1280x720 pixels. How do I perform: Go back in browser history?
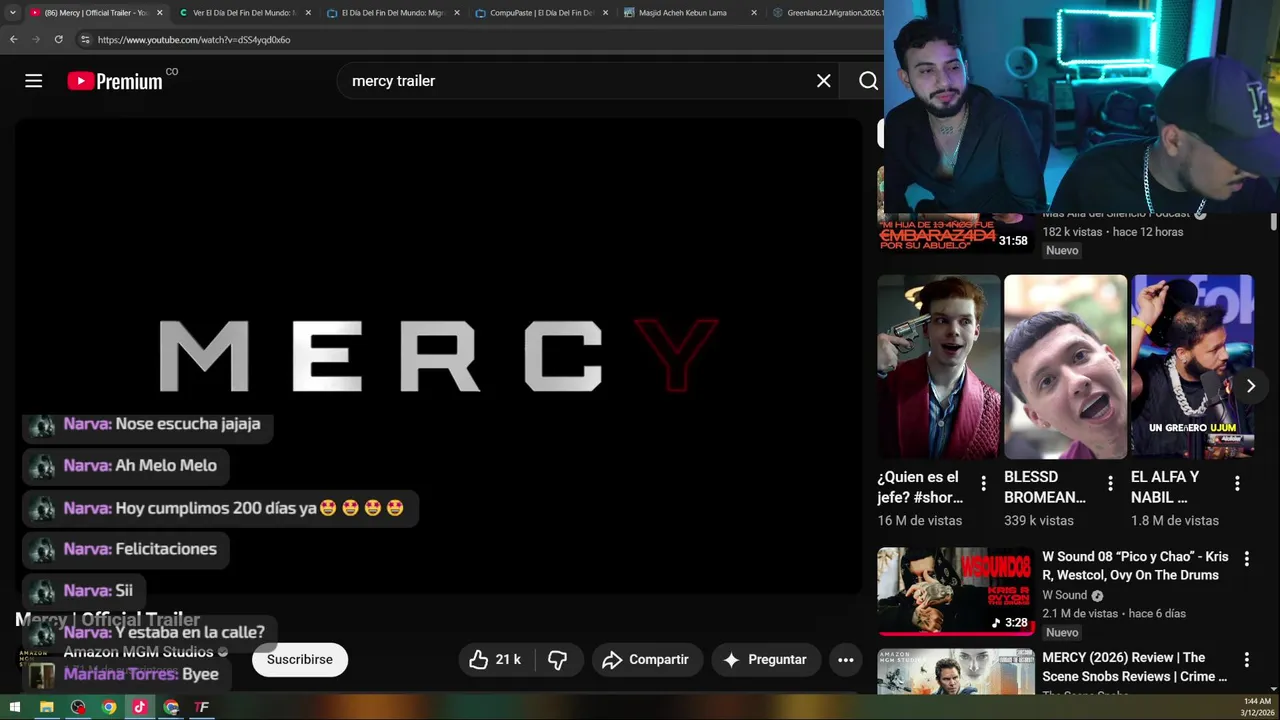pos(13,39)
